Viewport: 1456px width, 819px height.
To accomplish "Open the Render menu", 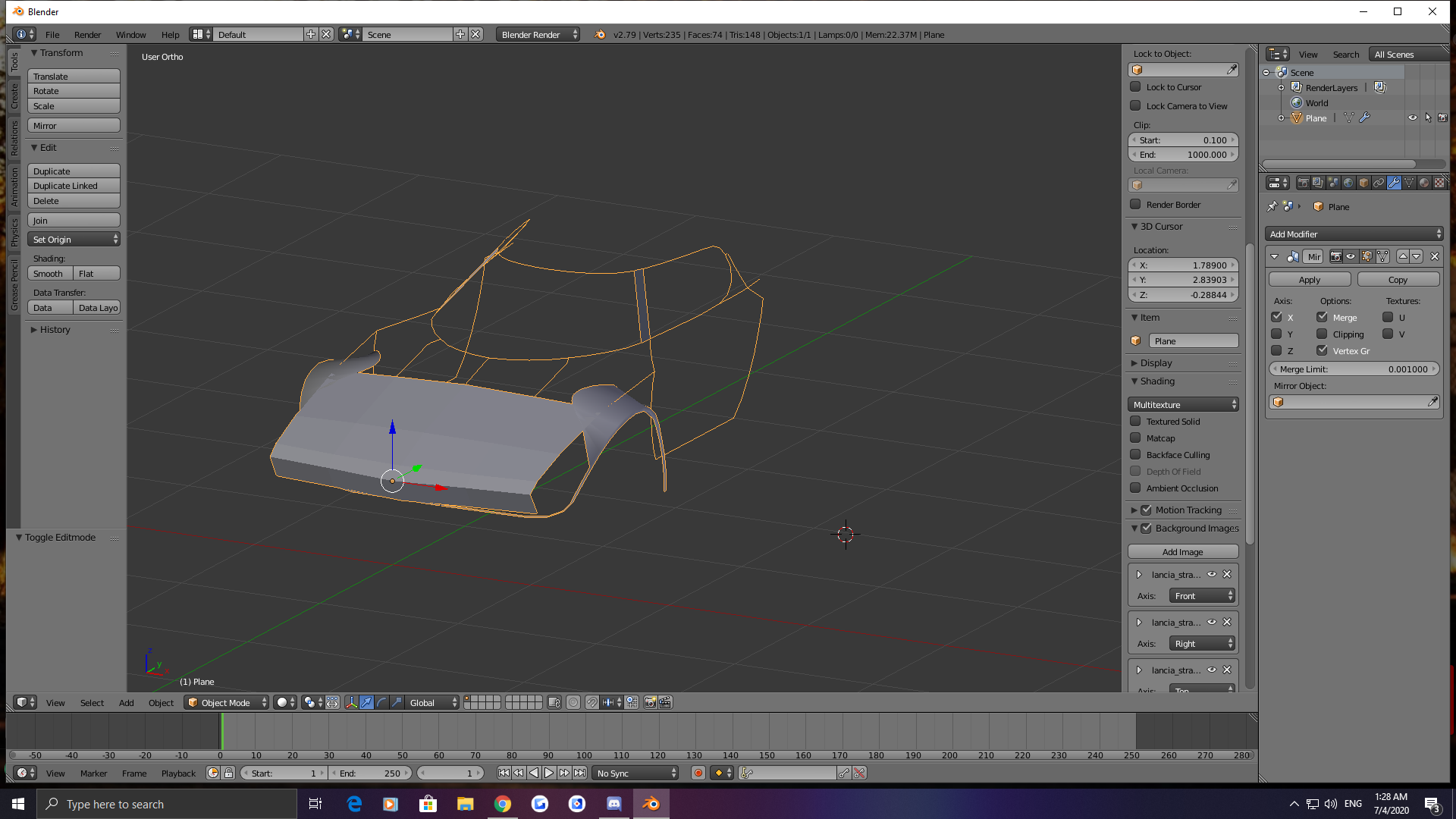I will click(87, 34).
